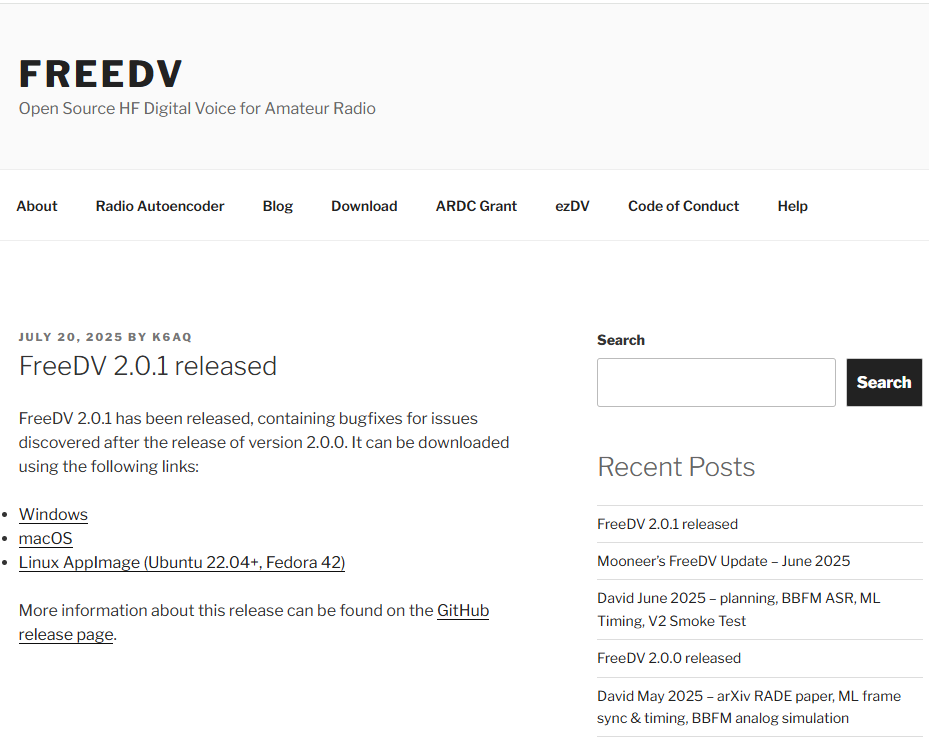Focus the sidebar search input field

(x=716, y=382)
